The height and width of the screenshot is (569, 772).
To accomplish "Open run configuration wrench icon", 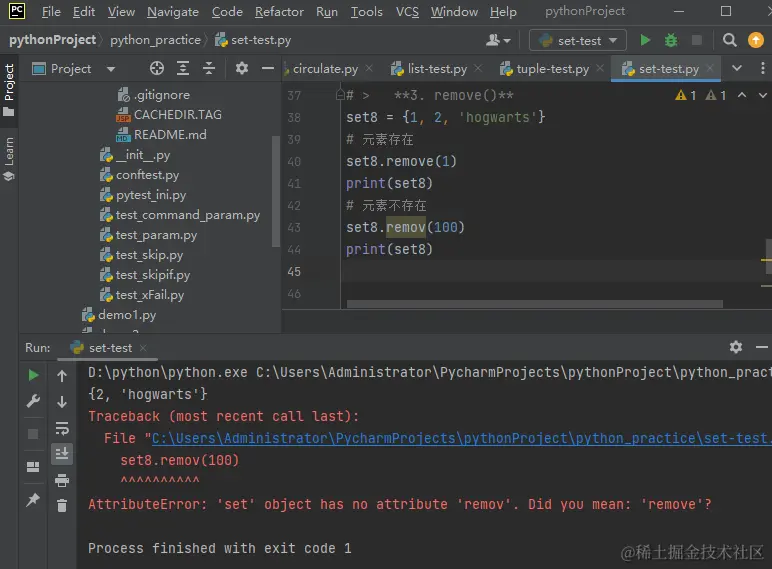I will [x=33, y=402].
